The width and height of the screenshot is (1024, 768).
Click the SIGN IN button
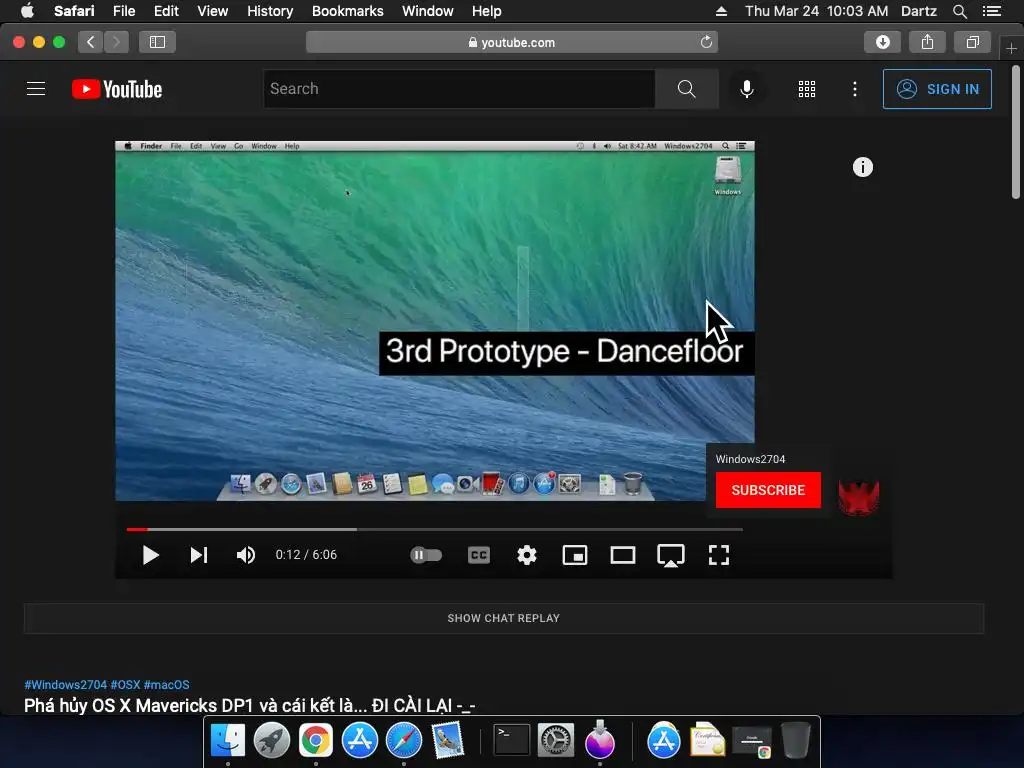[937, 89]
